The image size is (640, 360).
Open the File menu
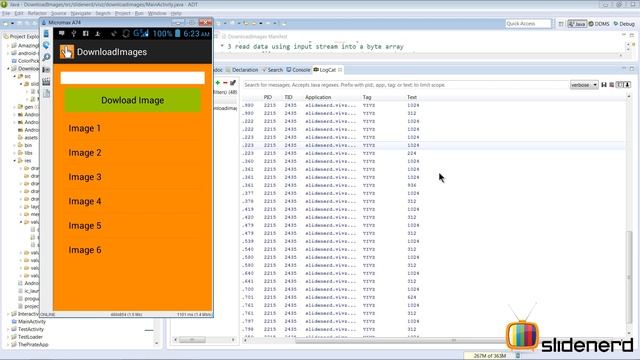pos(6,13)
